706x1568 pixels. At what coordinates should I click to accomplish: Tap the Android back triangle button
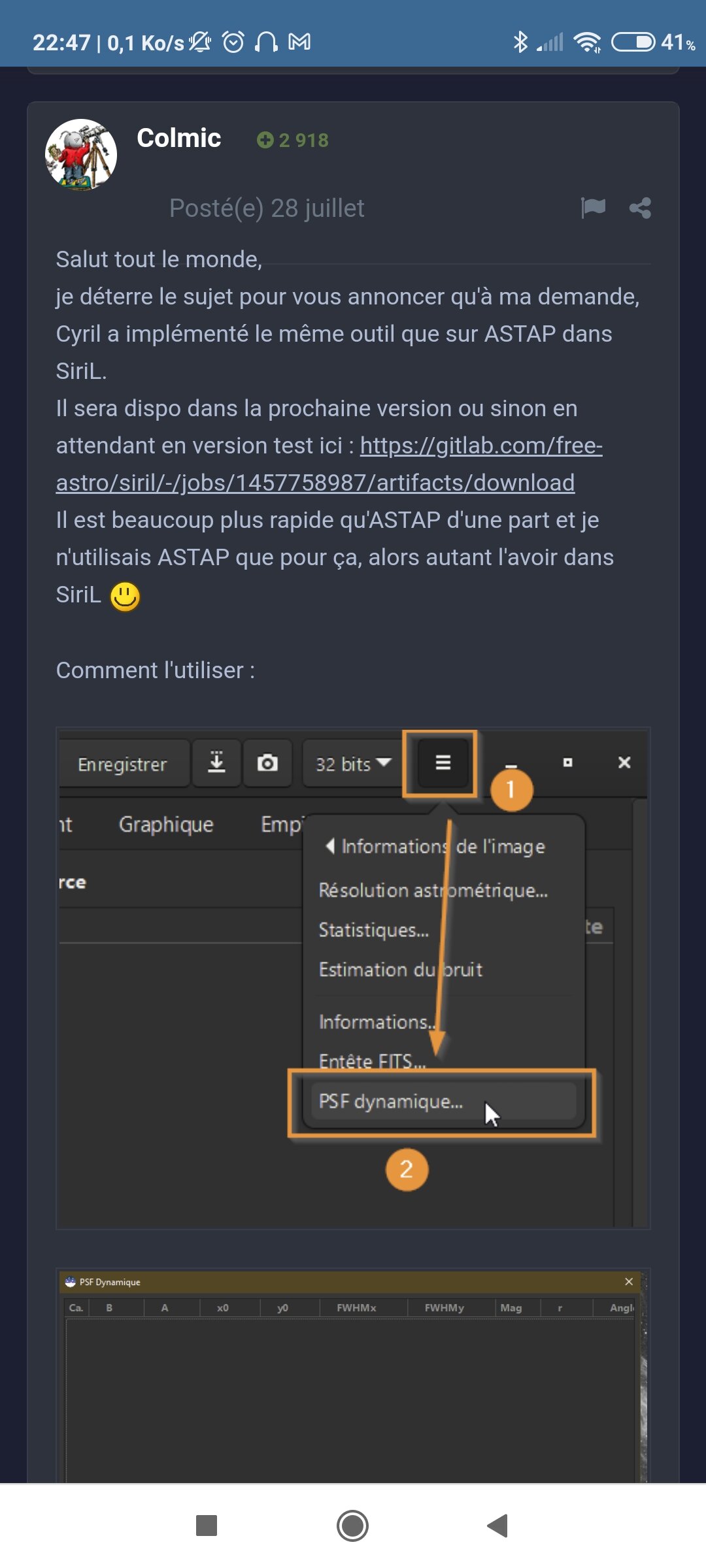498,1526
